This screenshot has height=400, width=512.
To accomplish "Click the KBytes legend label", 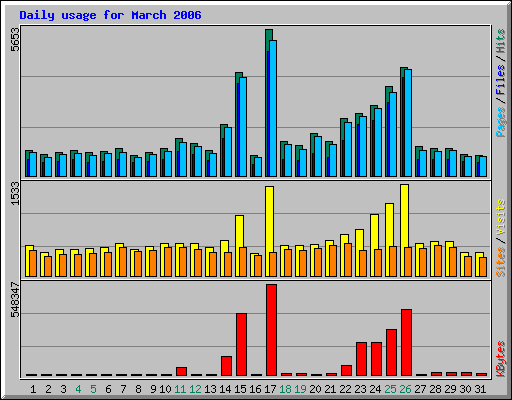I will coord(500,359).
